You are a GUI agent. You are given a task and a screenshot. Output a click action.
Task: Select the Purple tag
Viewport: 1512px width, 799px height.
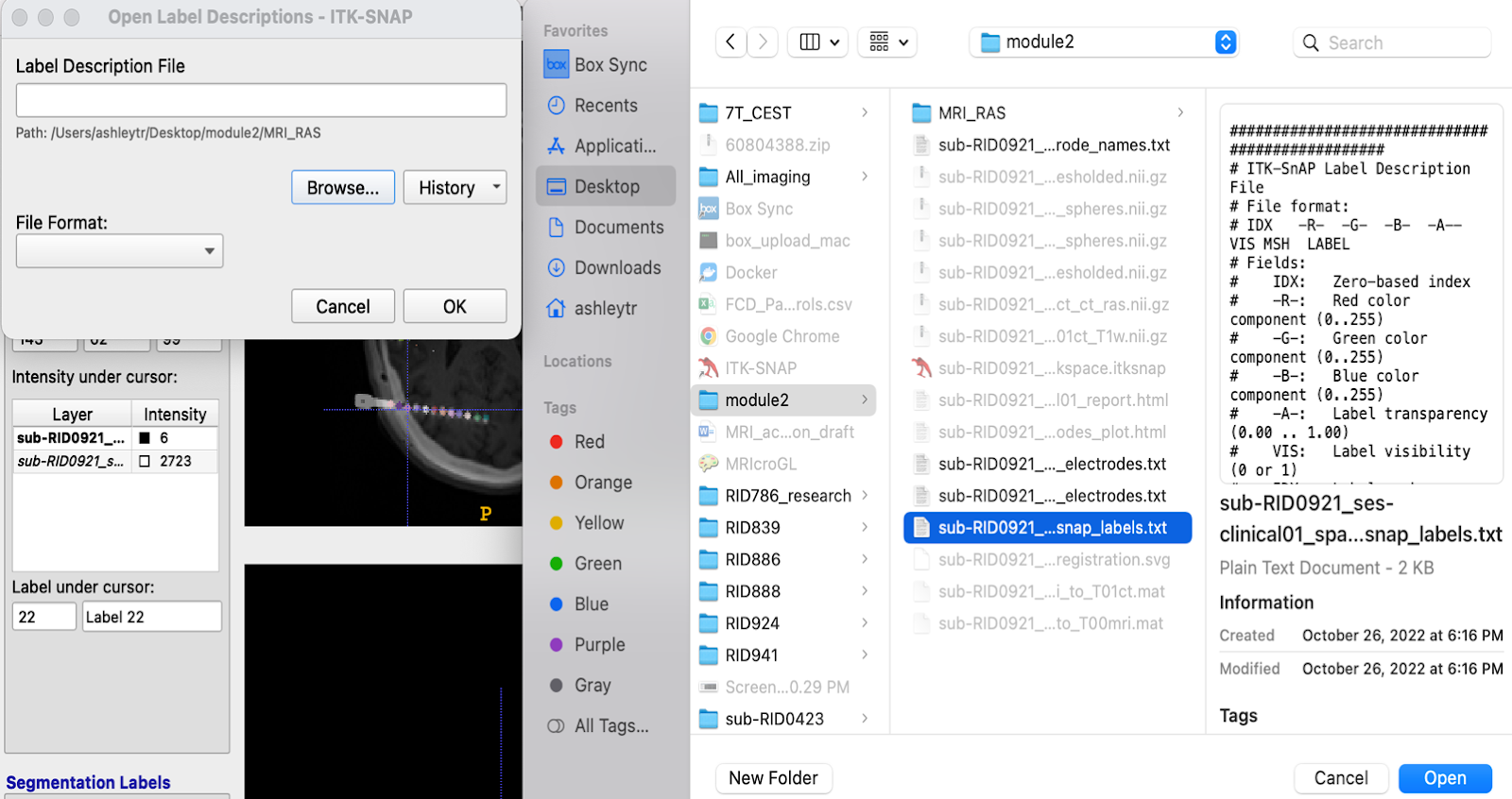(599, 644)
